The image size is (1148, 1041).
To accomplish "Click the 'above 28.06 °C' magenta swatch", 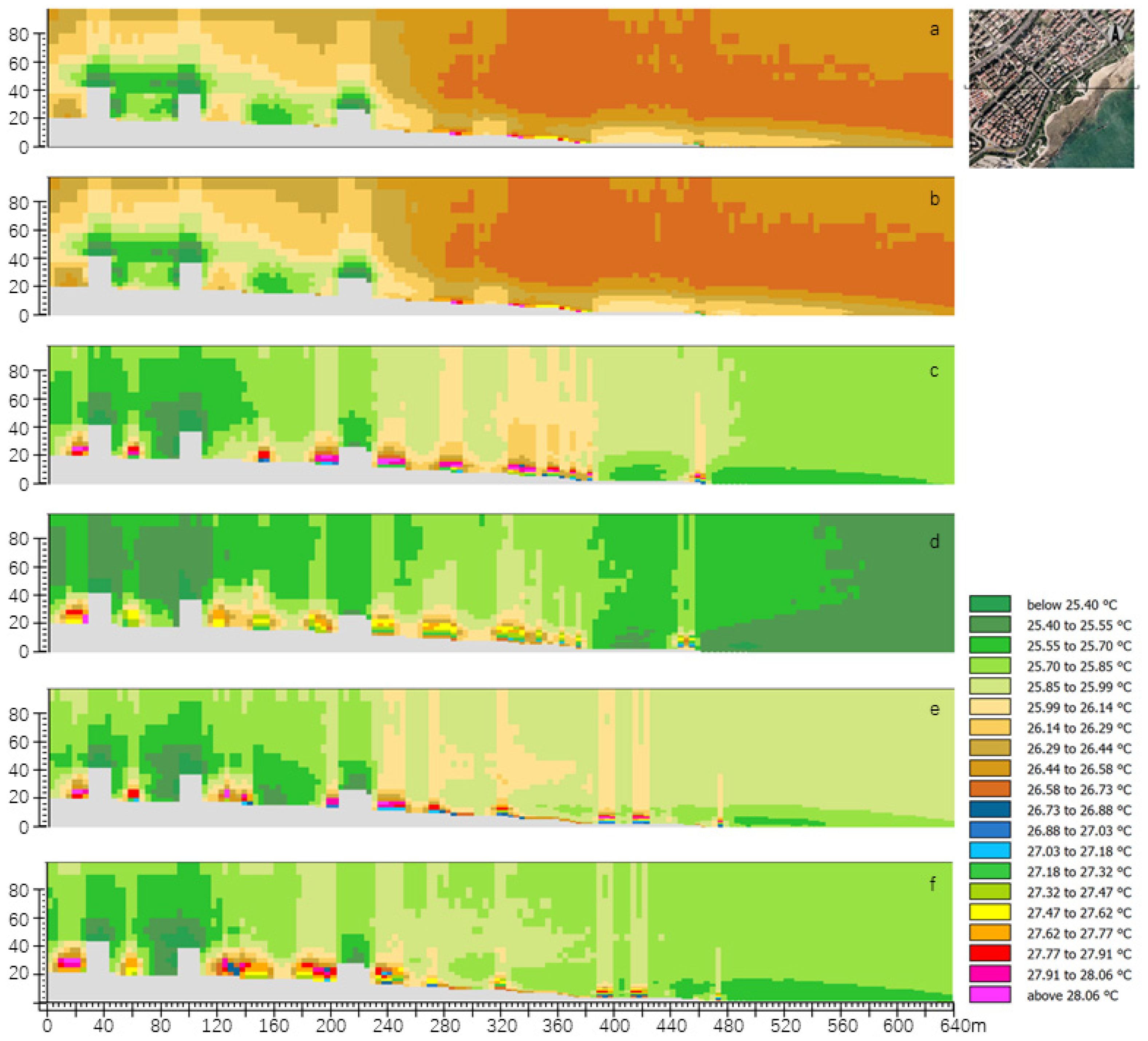I will 990,994.
